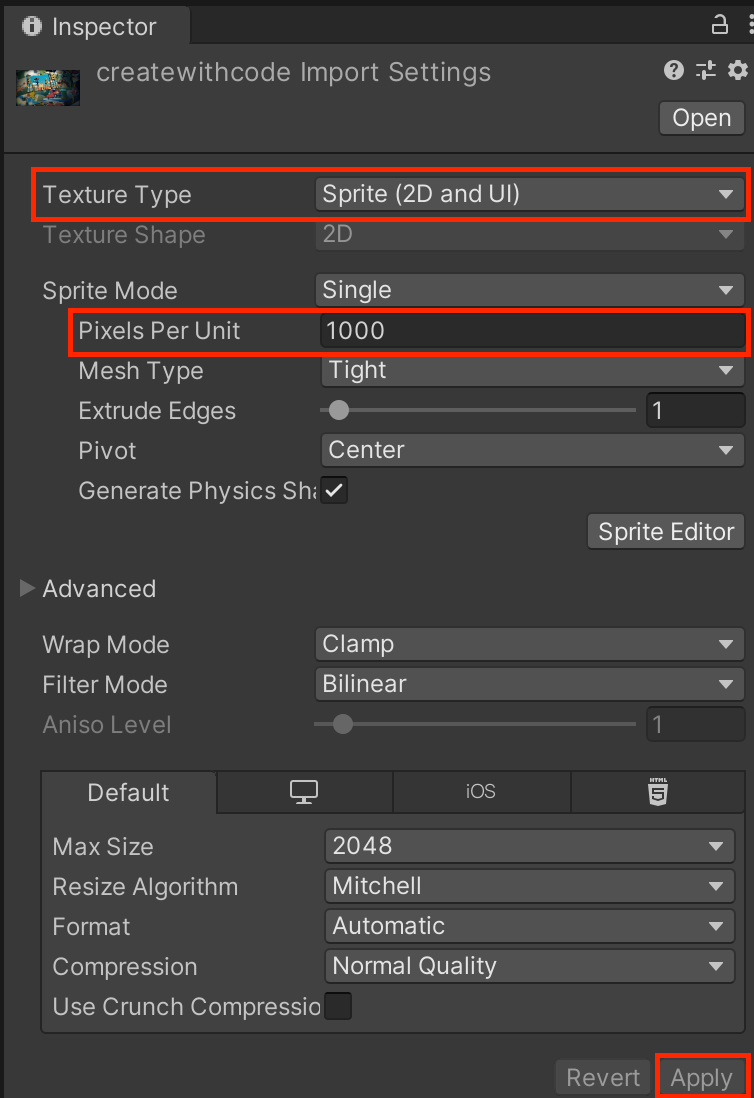Image resolution: width=754 pixels, height=1098 pixels.
Task: Open the Sprite Editor
Action: [666, 532]
